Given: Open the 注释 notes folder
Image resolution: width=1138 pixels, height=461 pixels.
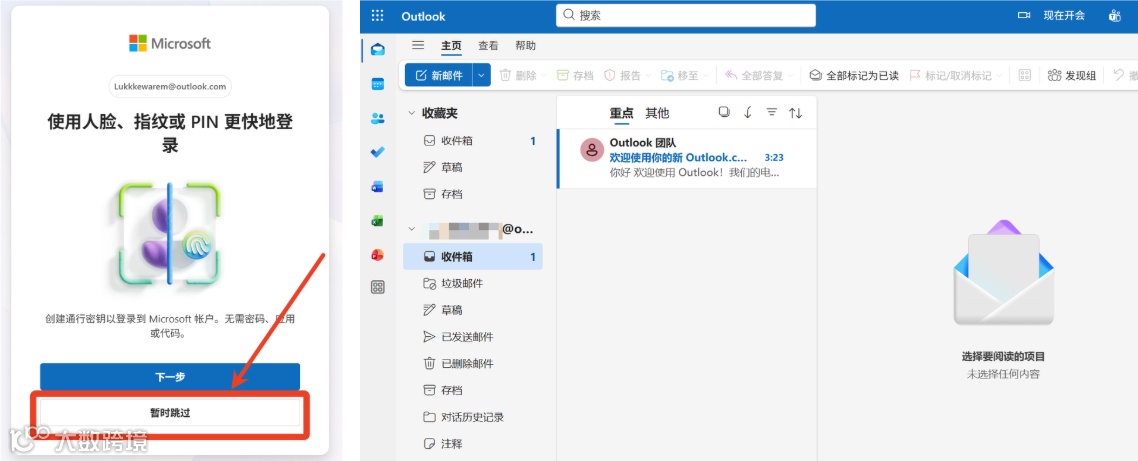Looking at the screenshot, I should click(472, 444).
